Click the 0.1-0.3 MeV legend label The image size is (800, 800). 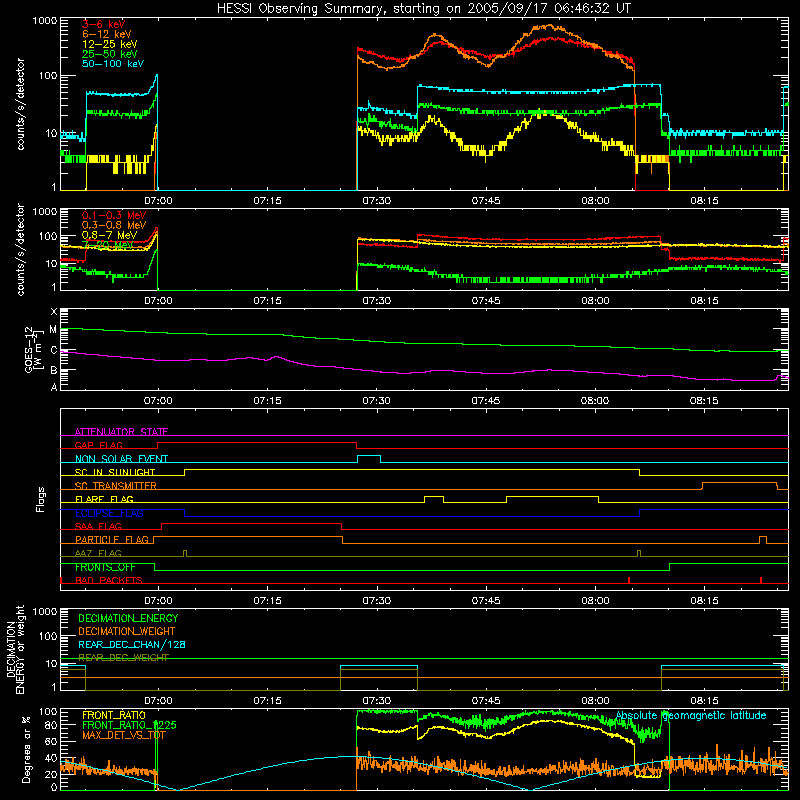click(x=114, y=215)
